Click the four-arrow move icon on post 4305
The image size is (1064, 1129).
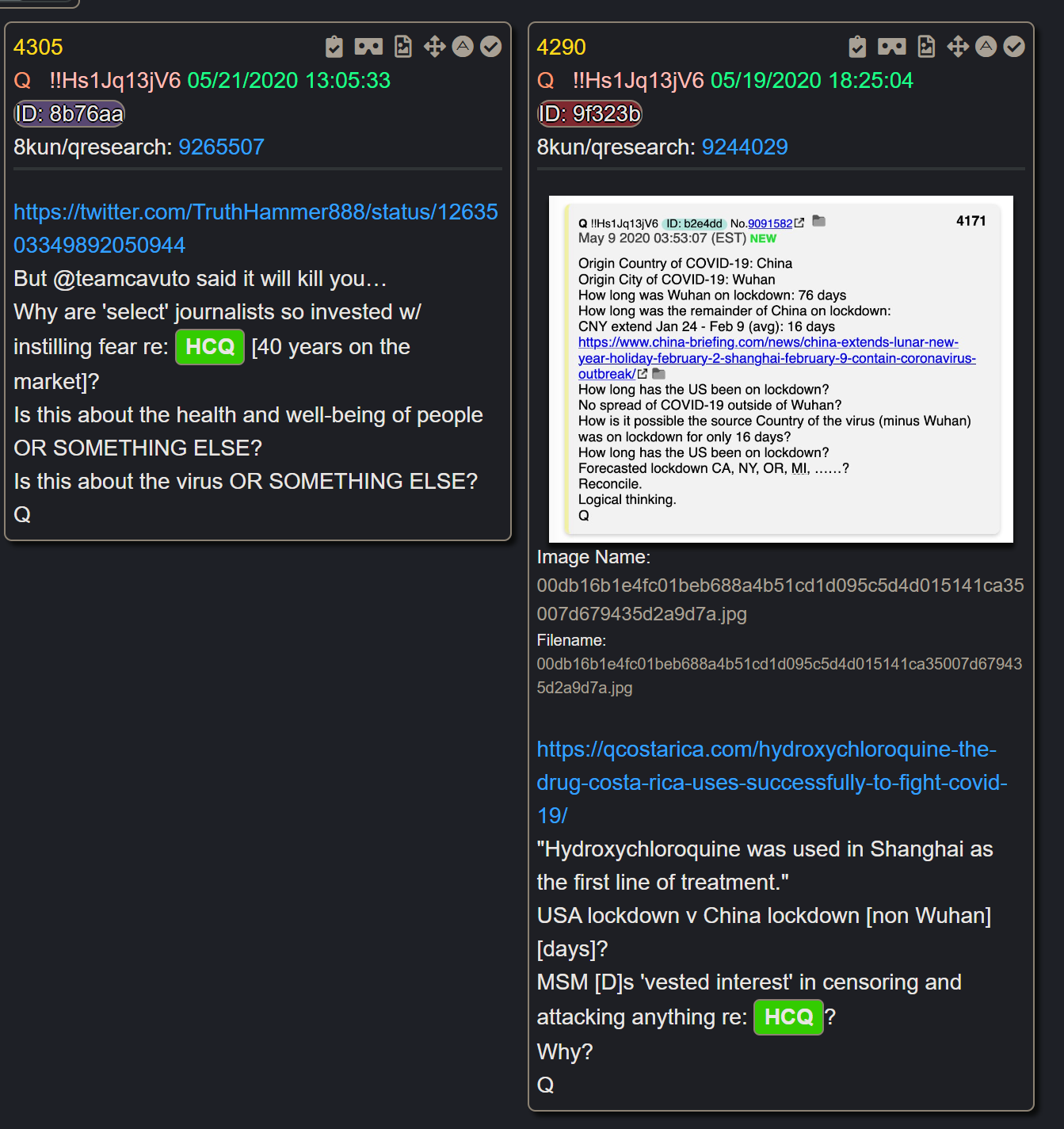pyautogui.click(x=434, y=47)
